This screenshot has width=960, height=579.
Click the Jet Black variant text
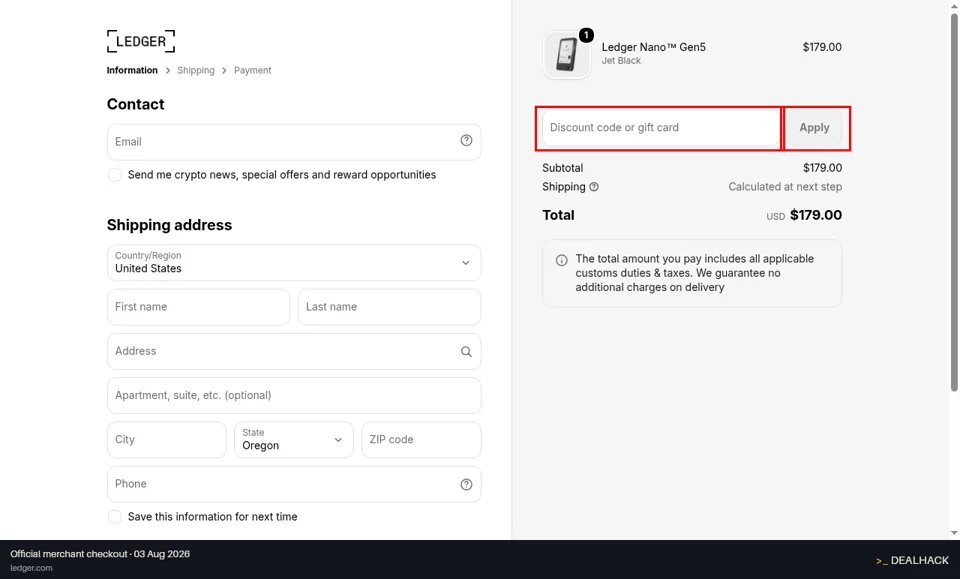[x=621, y=61]
